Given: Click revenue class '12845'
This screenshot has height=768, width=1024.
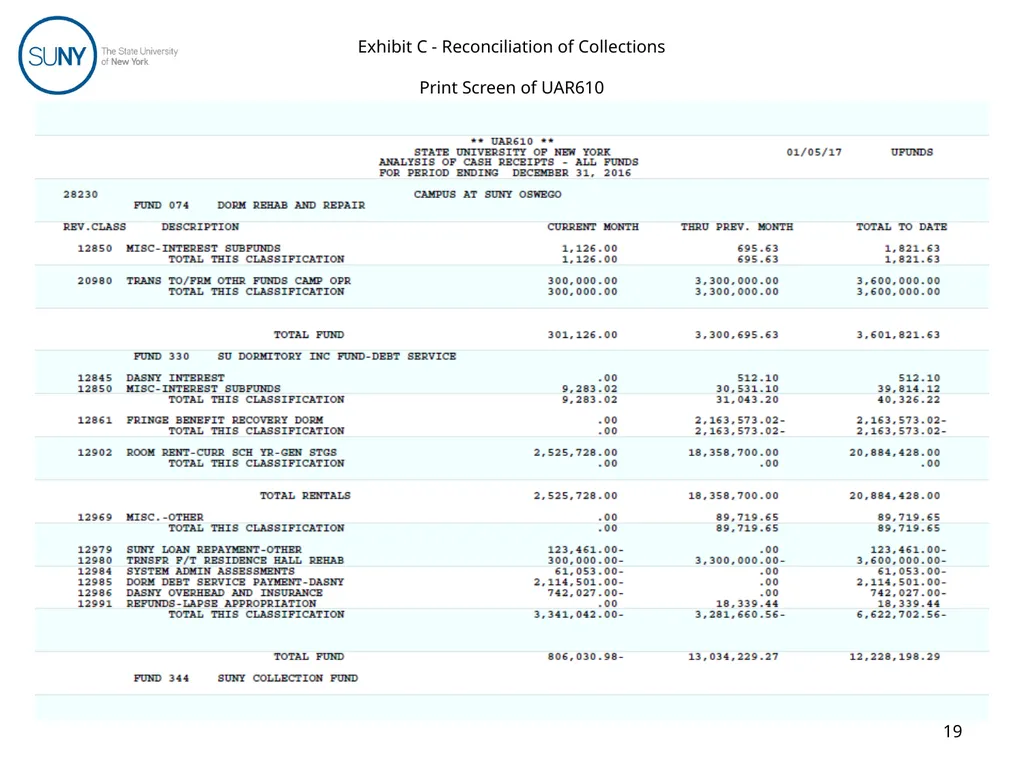Looking at the screenshot, I should tap(95, 378).
